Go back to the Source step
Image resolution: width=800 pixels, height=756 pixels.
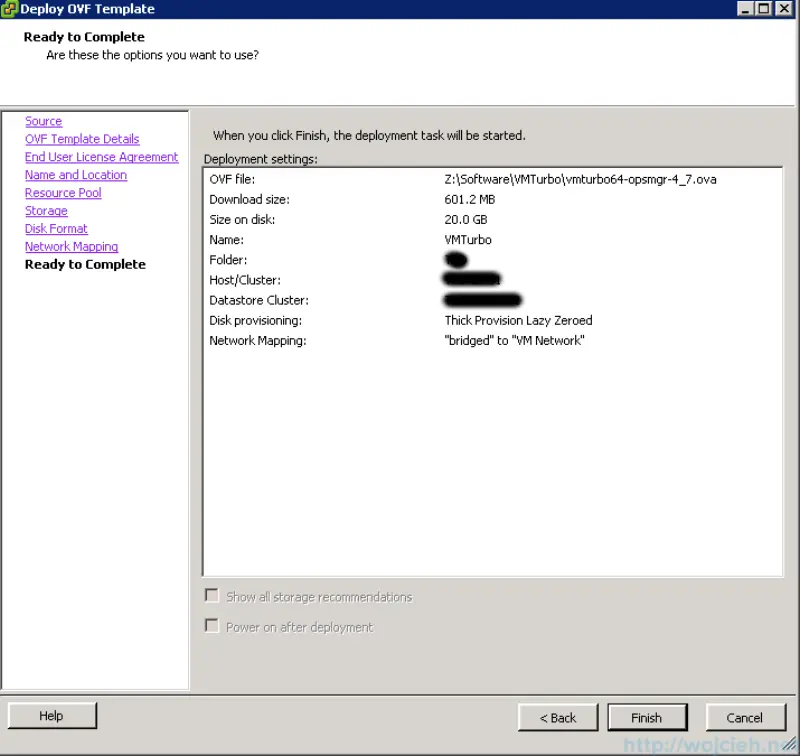tap(43, 120)
